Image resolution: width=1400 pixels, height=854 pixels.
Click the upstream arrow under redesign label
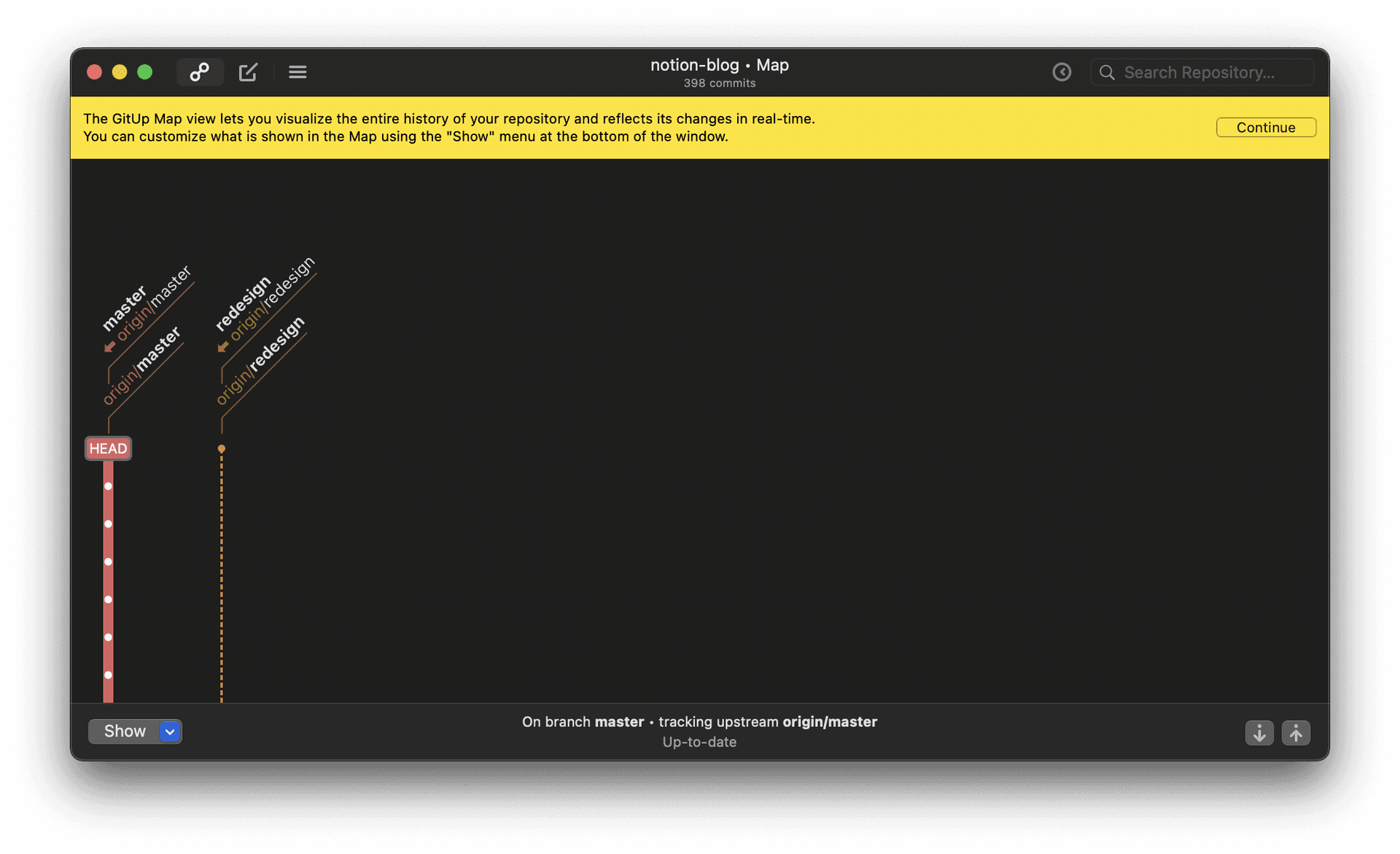tap(223, 346)
